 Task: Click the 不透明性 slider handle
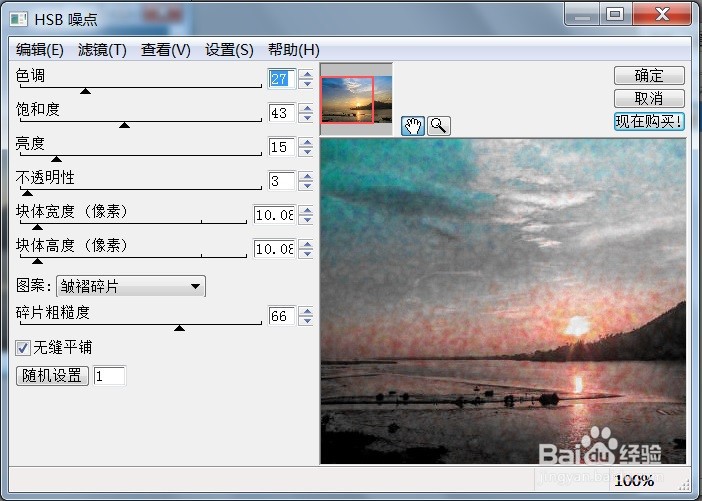(x=27, y=193)
